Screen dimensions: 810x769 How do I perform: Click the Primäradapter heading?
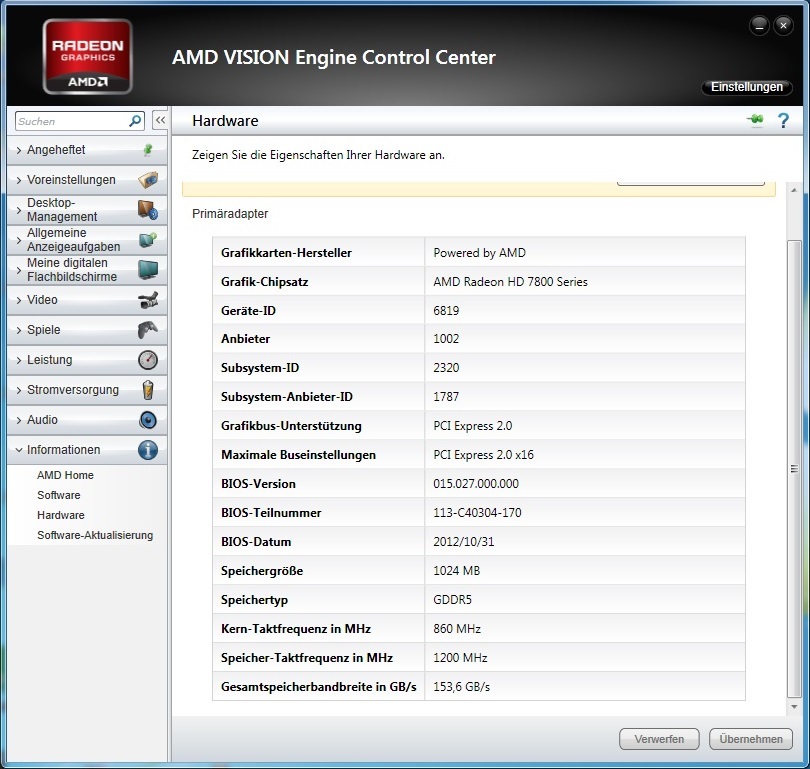pyautogui.click(x=230, y=214)
